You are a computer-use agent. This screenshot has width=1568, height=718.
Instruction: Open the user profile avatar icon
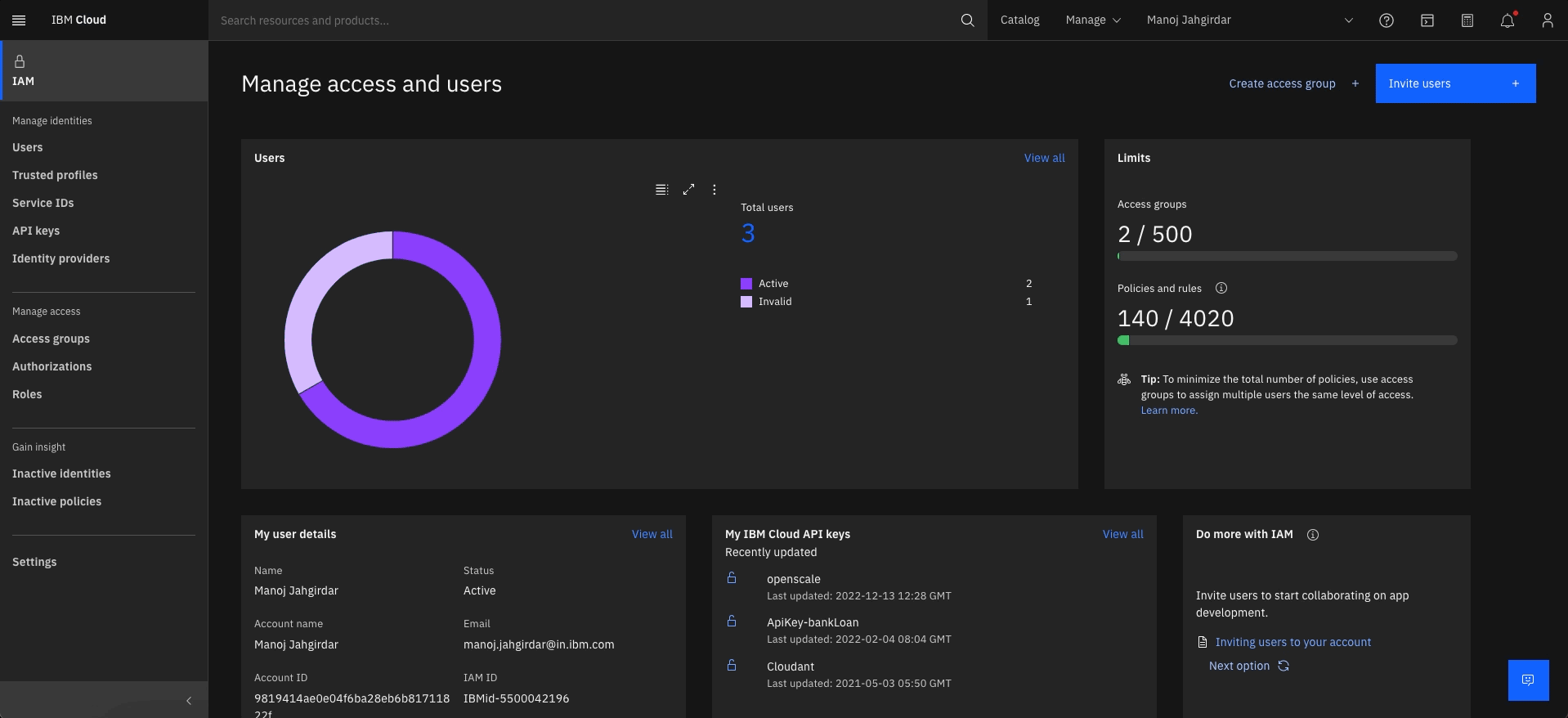[x=1548, y=20]
